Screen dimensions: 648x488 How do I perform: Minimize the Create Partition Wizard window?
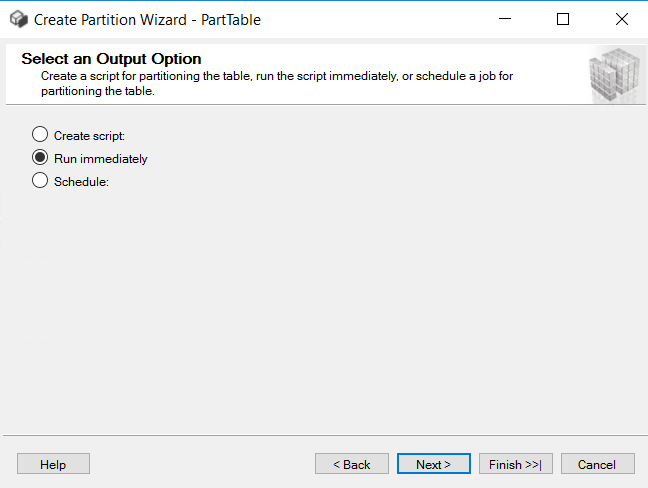click(x=505, y=19)
